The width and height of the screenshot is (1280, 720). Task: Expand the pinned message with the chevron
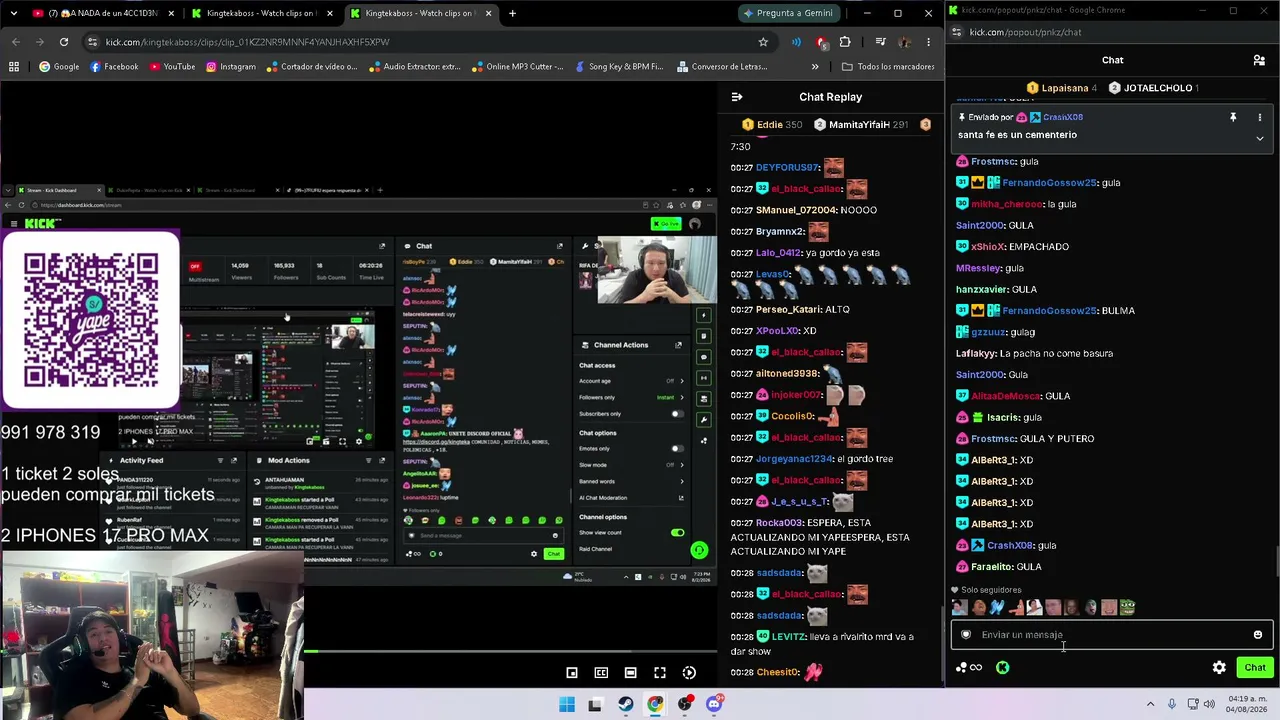point(1259,138)
